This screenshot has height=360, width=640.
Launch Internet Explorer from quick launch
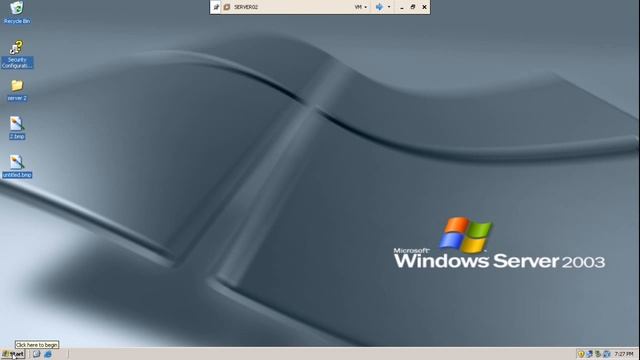point(48,354)
